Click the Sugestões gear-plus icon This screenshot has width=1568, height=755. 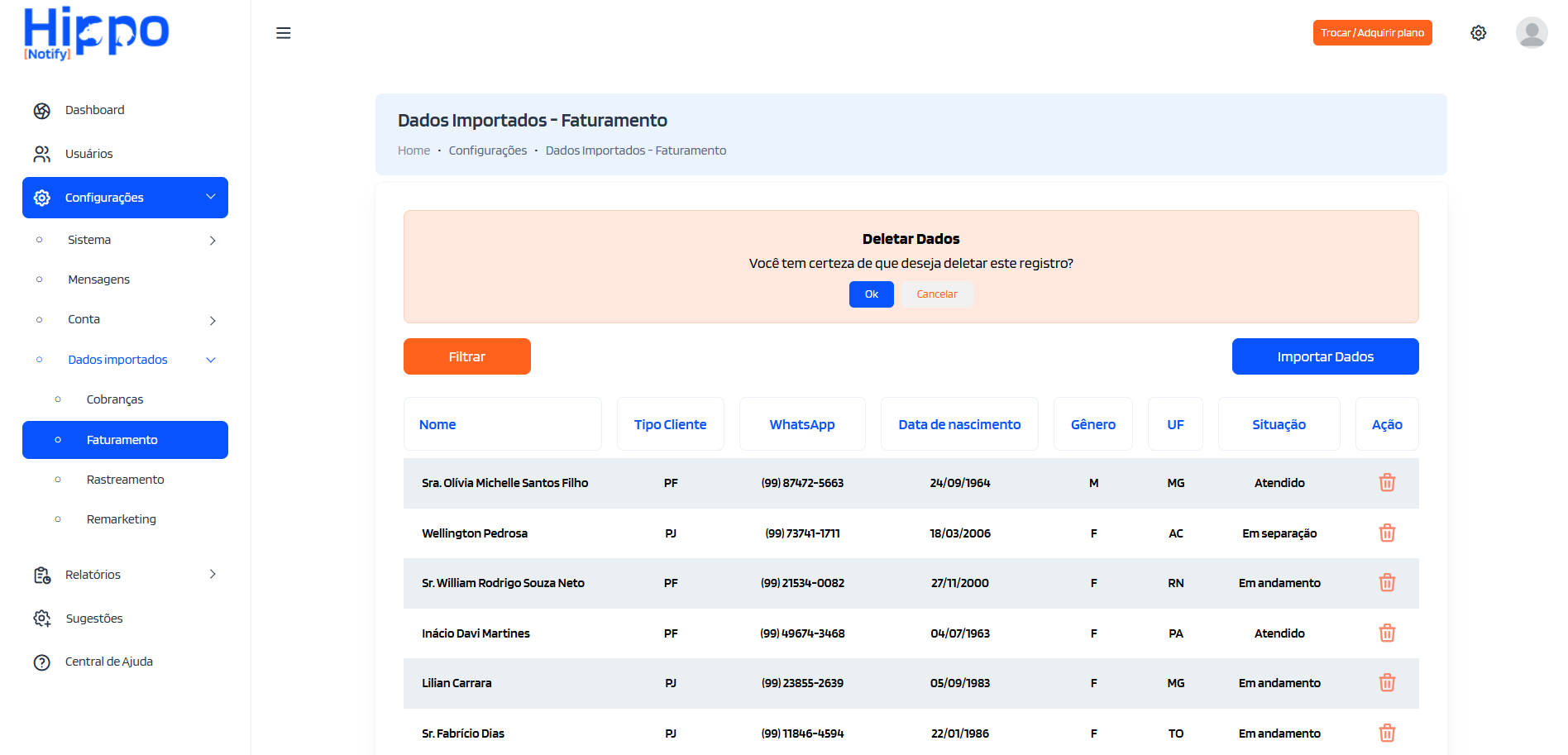click(x=42, y=619)
